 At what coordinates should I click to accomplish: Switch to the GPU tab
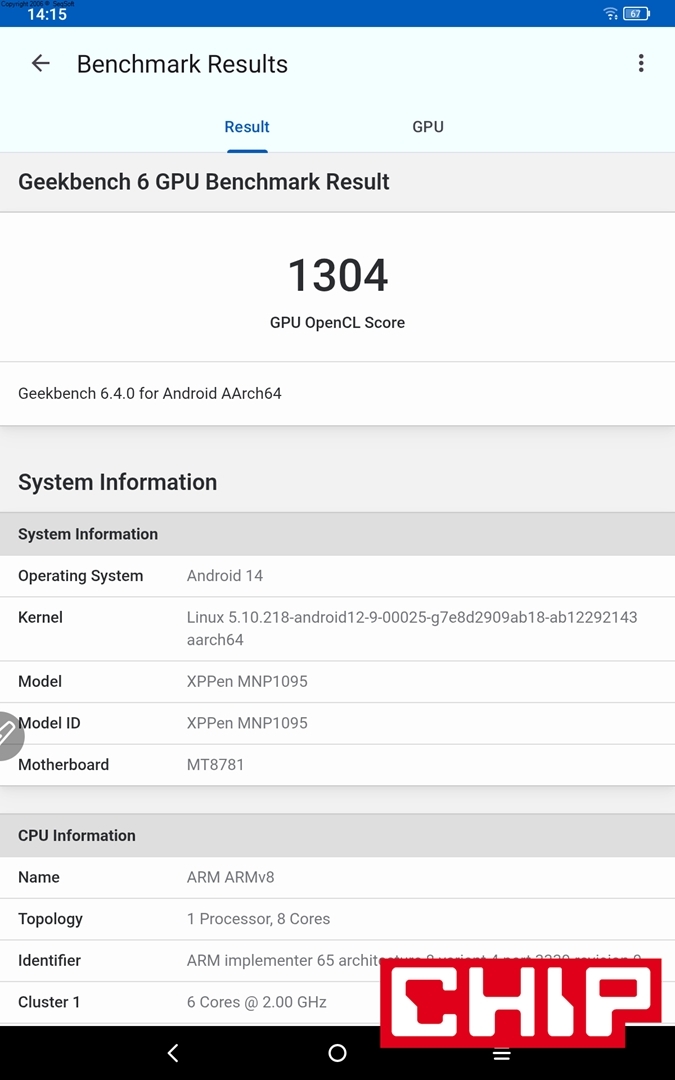pos(427,127)
